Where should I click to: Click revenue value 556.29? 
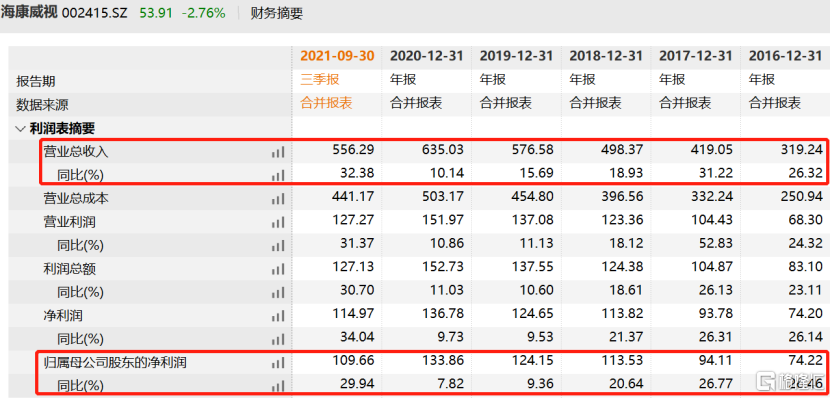tap(354, 150)
